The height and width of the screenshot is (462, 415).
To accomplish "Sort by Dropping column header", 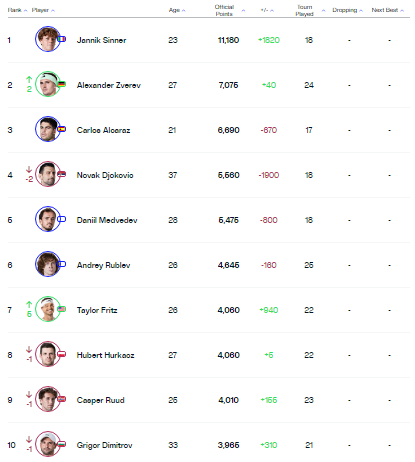I will click(x=347, y=10).
